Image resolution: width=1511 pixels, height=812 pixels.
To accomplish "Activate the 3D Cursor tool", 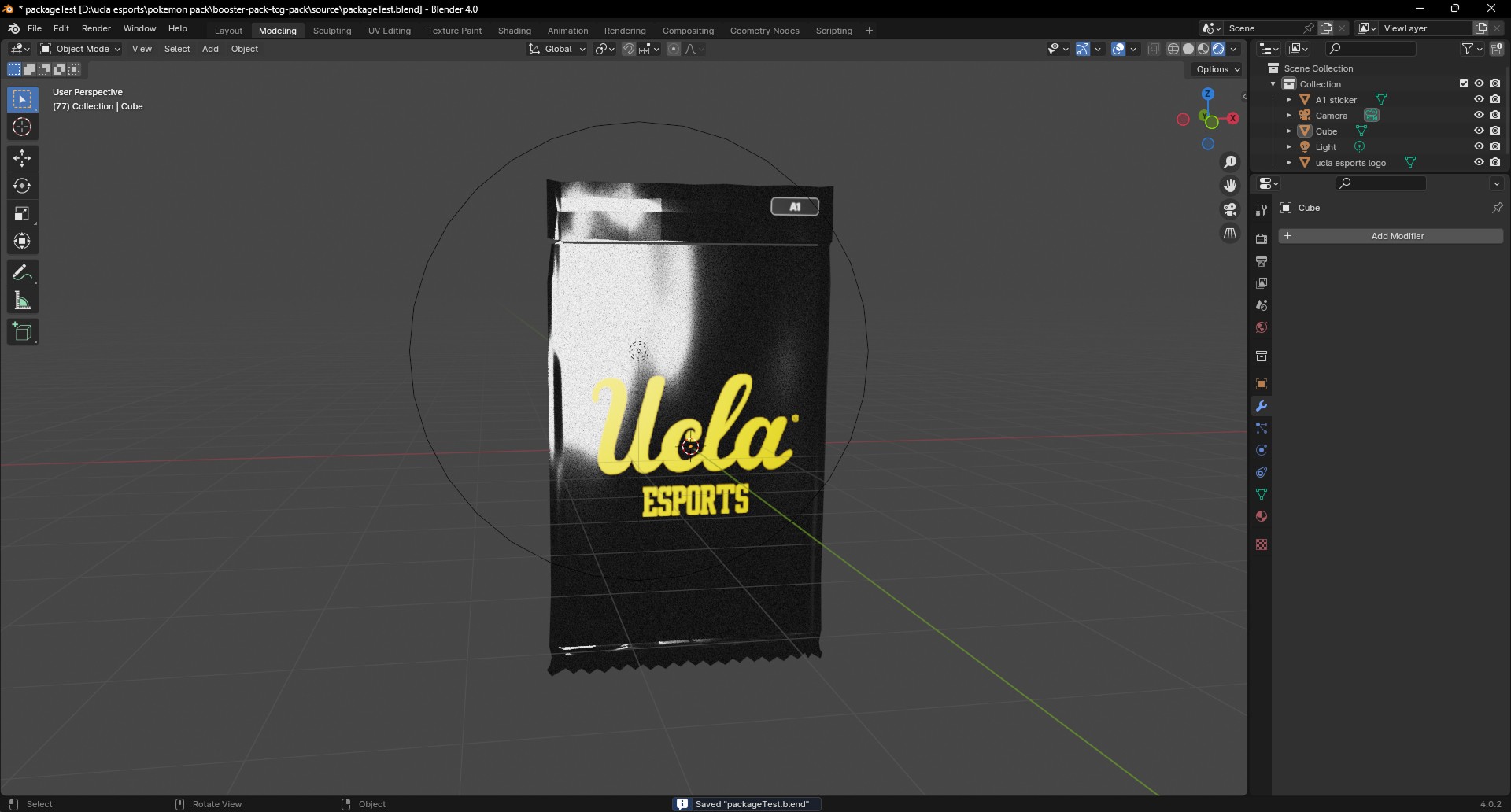I will (22, 127).
